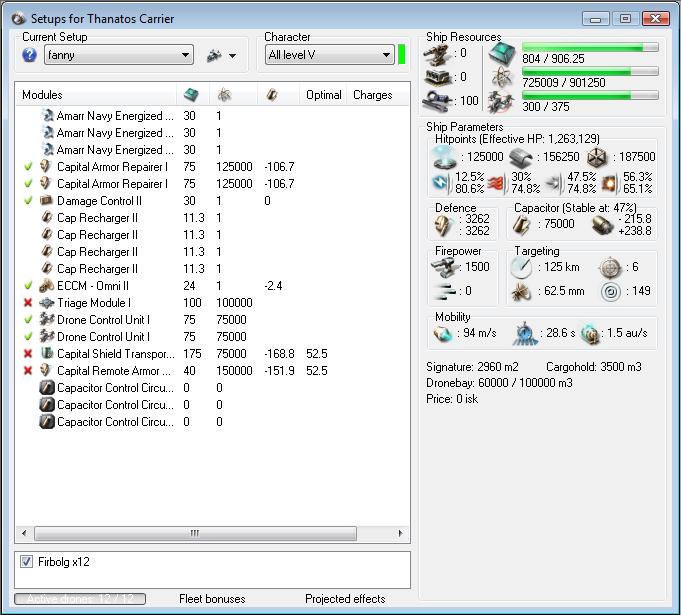The height and width of the screenshot is (615, 681).
Task: Click left arrow of horizontal scrollbar
Action: [24, 533]
